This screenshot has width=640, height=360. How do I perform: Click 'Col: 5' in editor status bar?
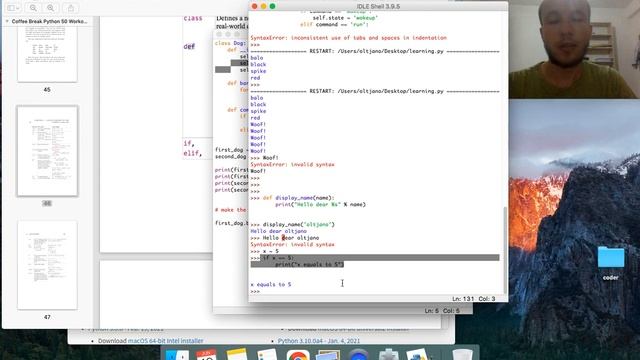point(451,311)
